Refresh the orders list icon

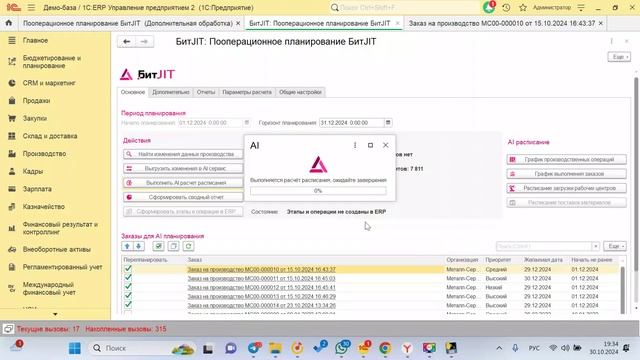tap(188, 246)
